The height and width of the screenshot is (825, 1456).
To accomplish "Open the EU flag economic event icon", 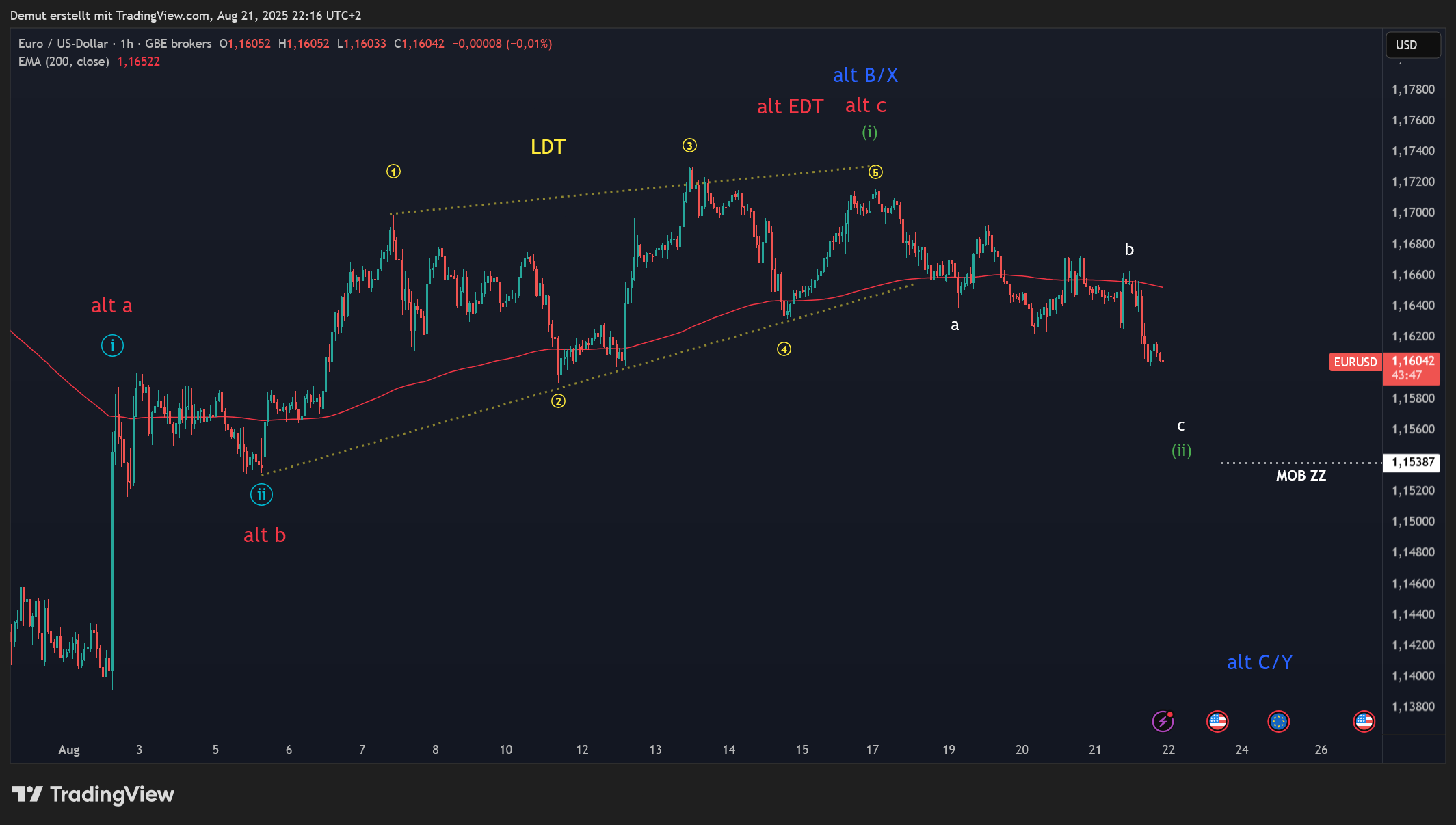I will pyautogui.click(x=1278, y=721).
